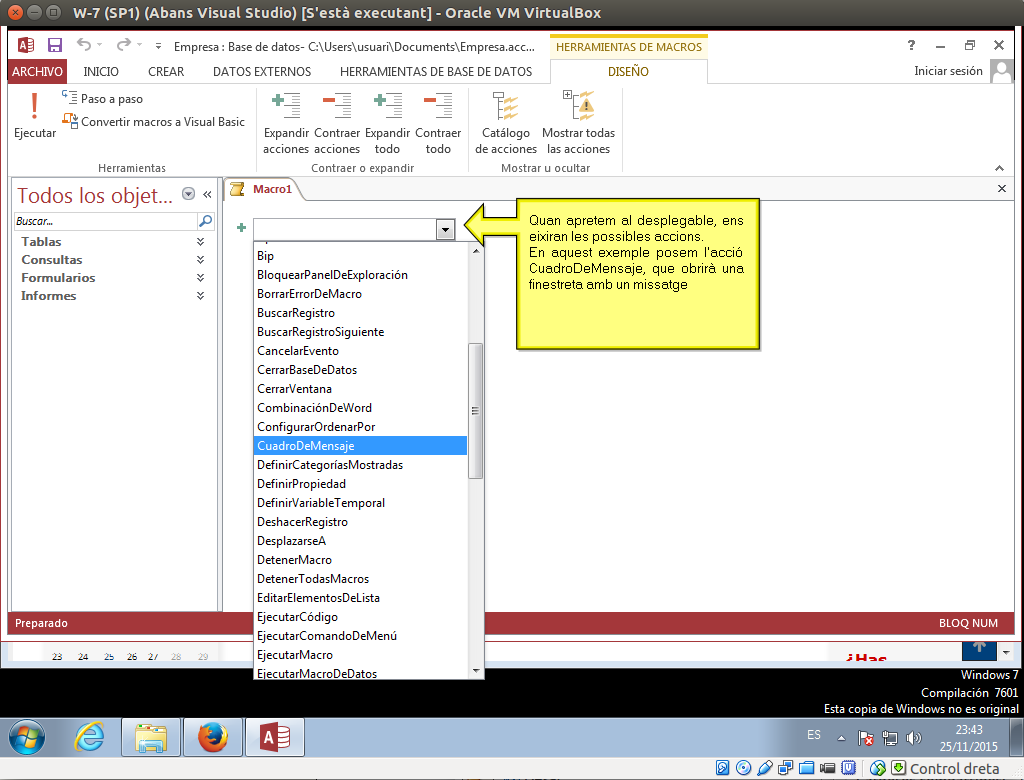Click the Access taskbar button
Image resolution: width=1024 pixels, height=780 pixels.
tap(275, 738)
